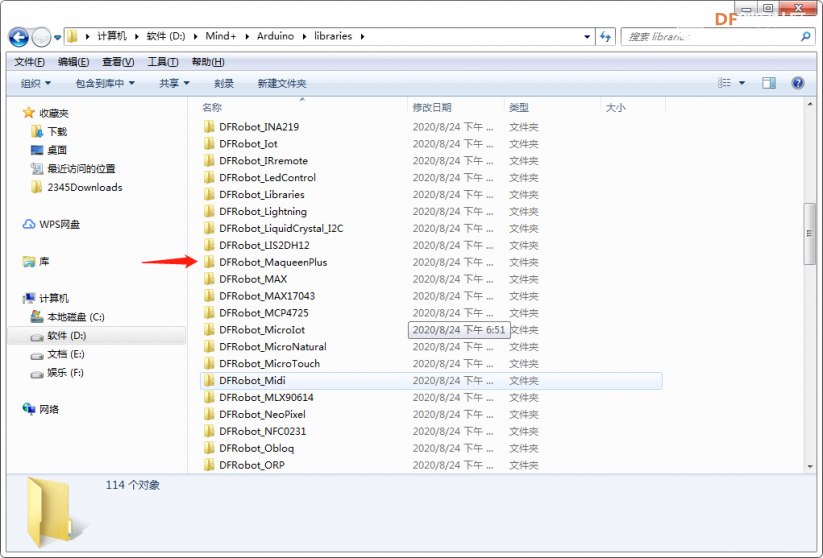Image resolution: width=823 pixels, height=558 pixels.
Task: Click the magnifier search icon
Action: click(x=806, y=37)
